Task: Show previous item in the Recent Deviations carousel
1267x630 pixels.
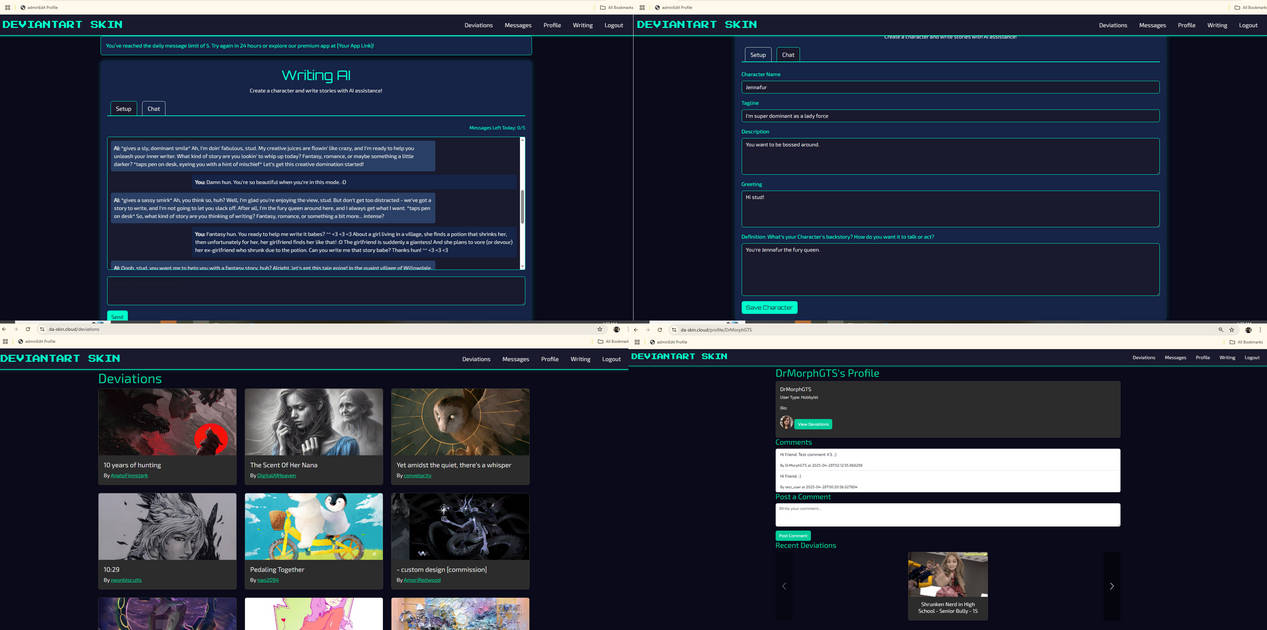Action: [x=784, y=586]
